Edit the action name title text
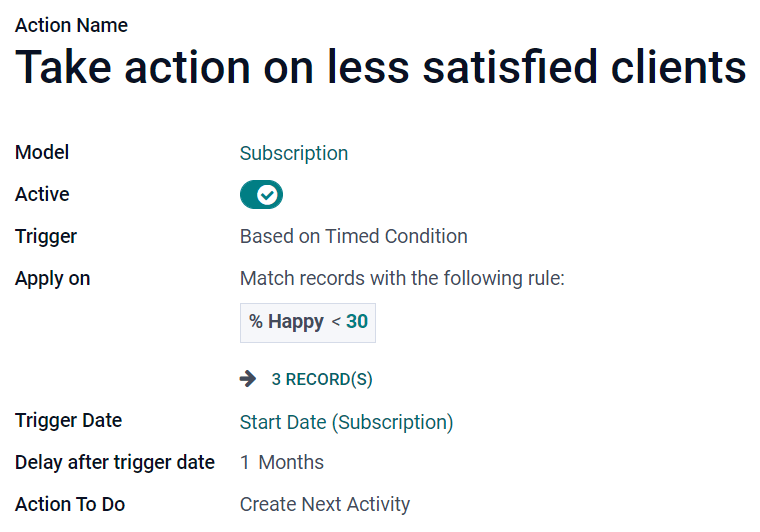This screenshot has width=760, height=532. pyautogui.click(x=380, y=68)
